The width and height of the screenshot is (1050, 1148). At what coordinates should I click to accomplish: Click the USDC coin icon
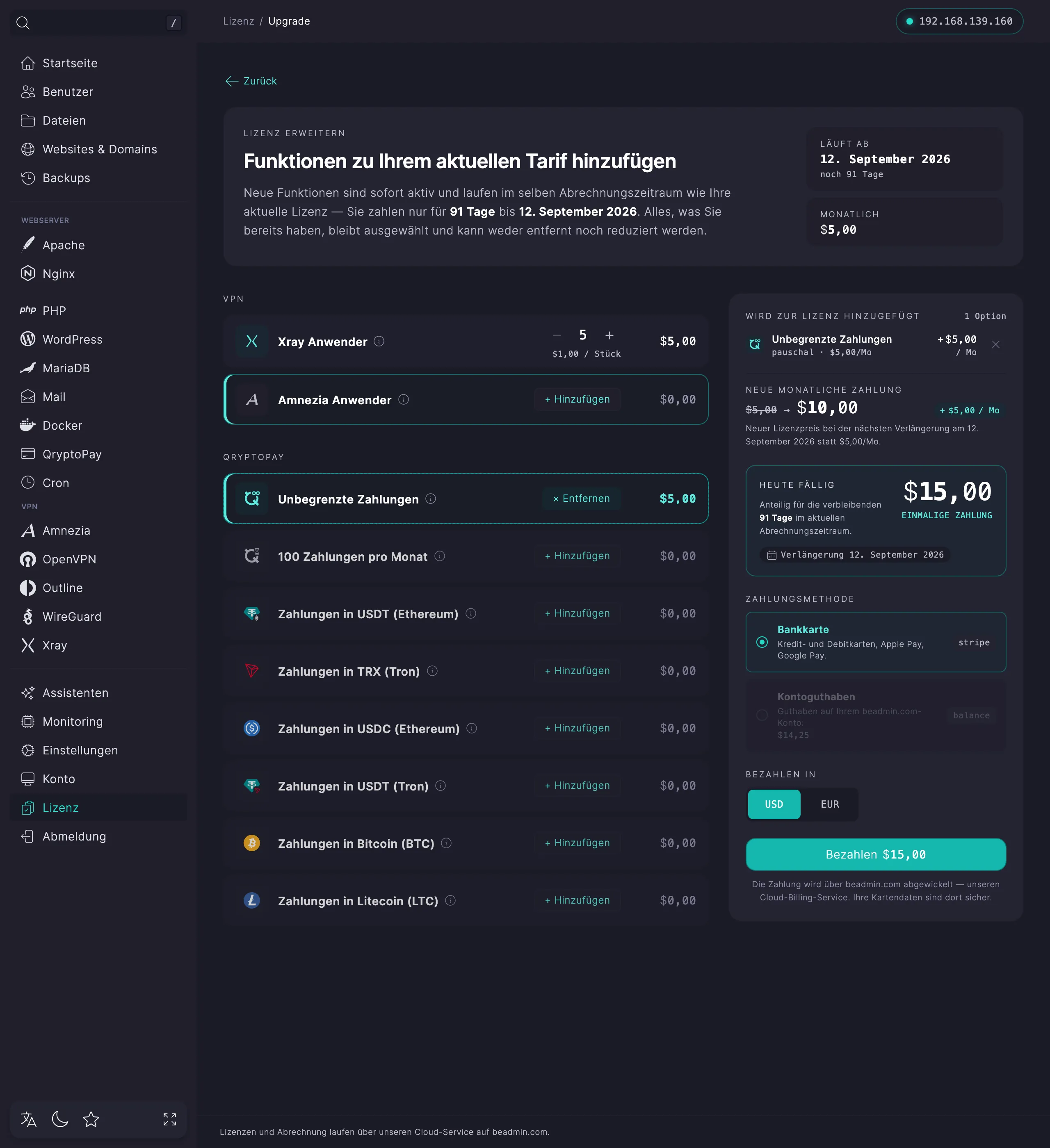pos(252,728)
